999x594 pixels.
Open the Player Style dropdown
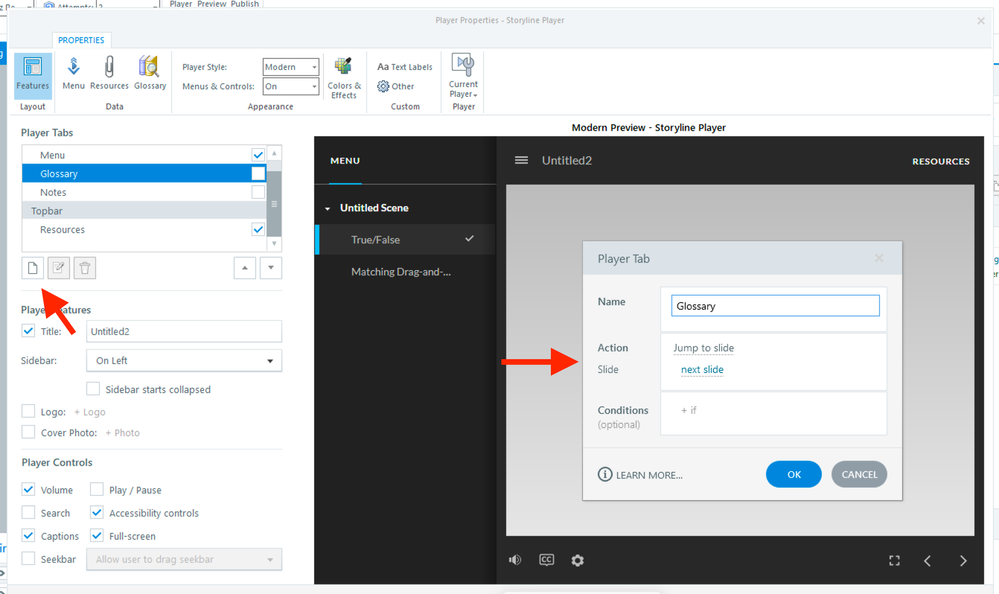291,67
